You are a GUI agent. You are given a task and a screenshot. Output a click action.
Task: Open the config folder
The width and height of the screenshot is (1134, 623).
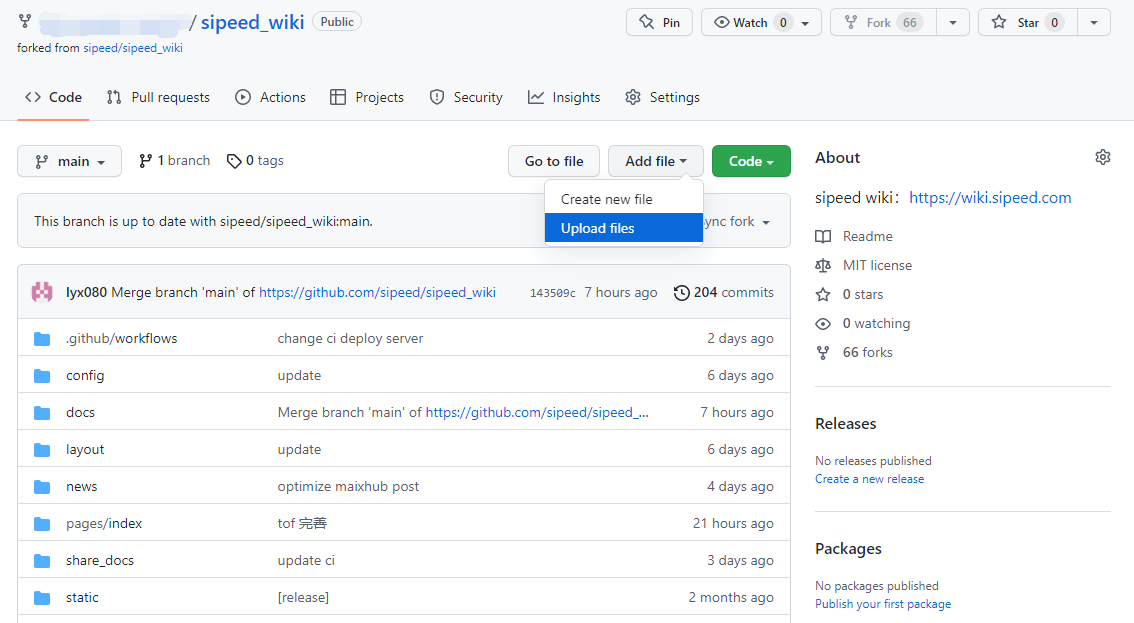85,376
